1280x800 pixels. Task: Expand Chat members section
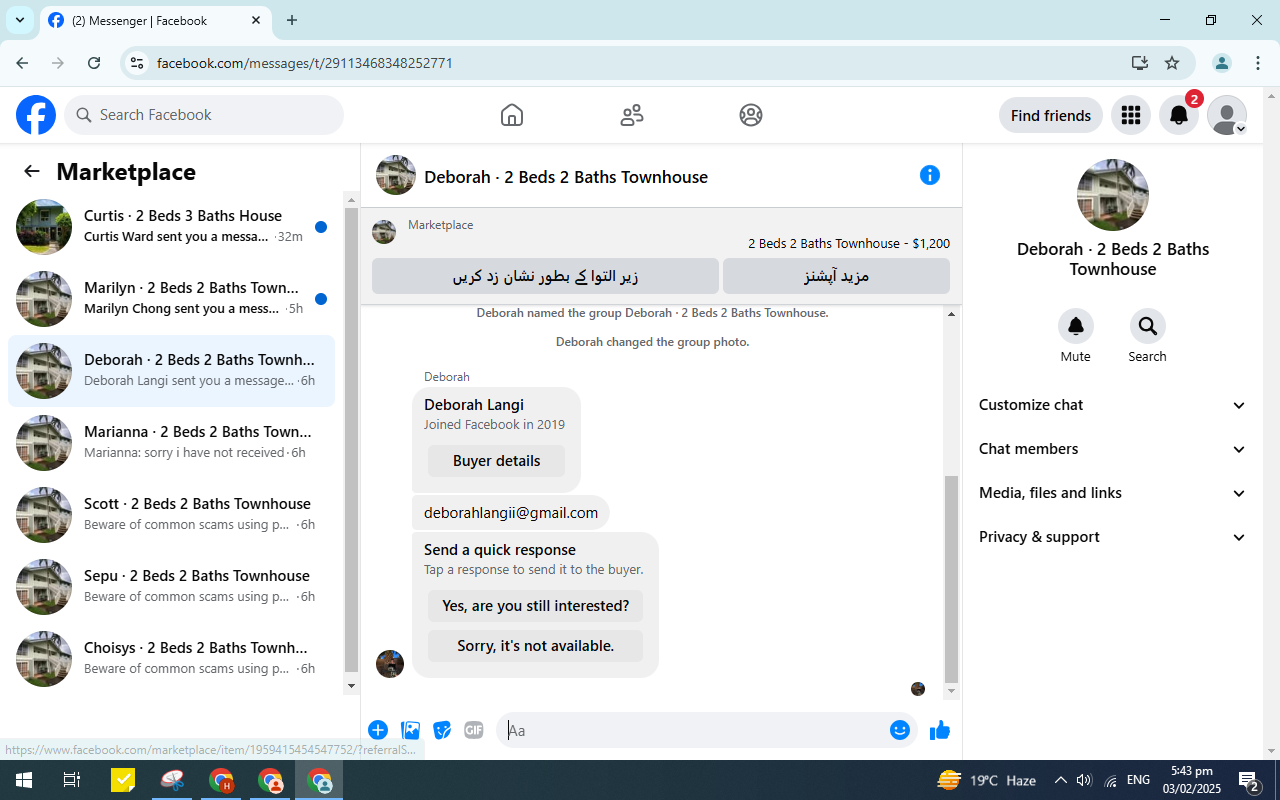(x=1112, y=449)
